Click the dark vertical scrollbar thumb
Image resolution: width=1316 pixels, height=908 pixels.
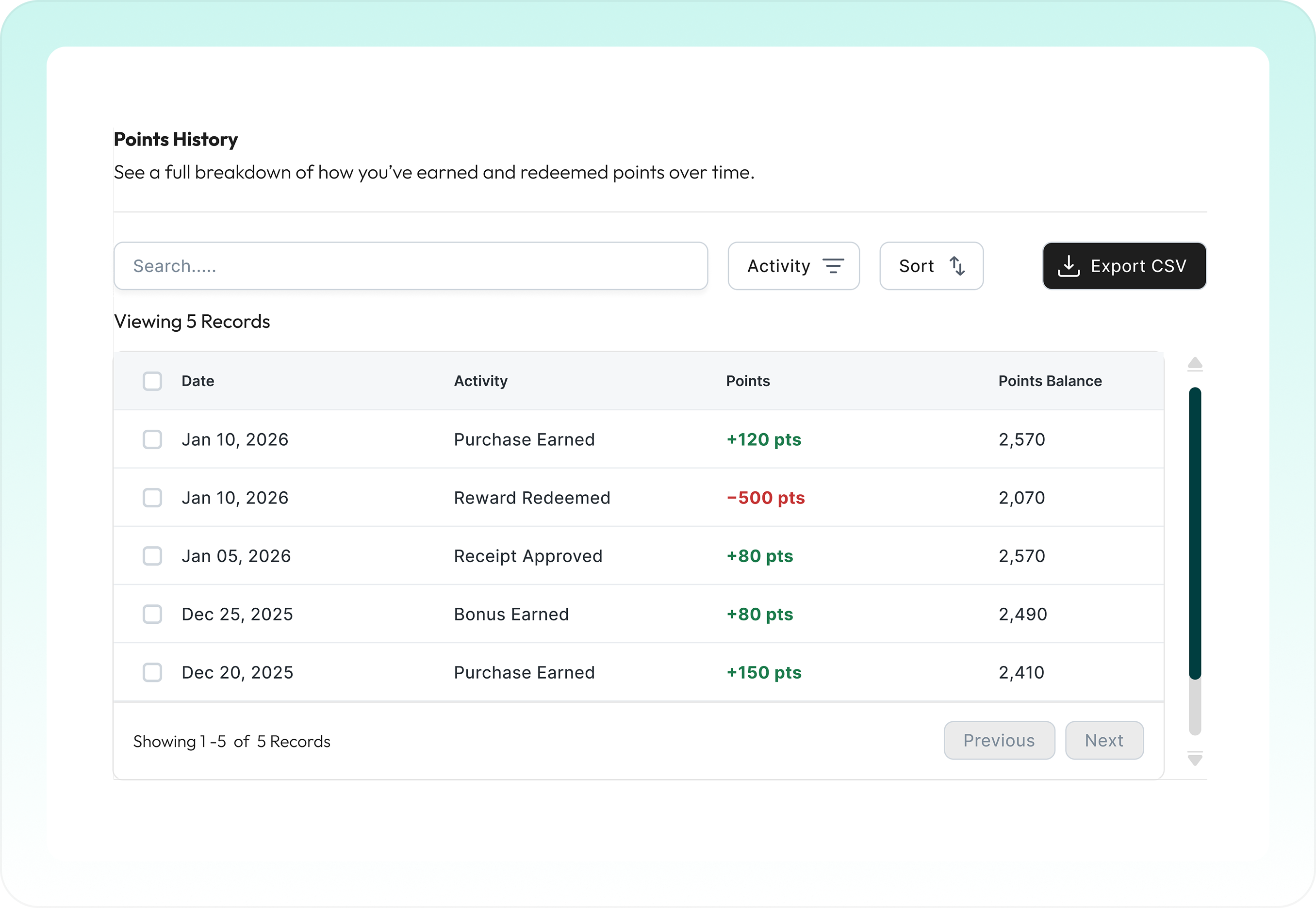(1195, 533)
